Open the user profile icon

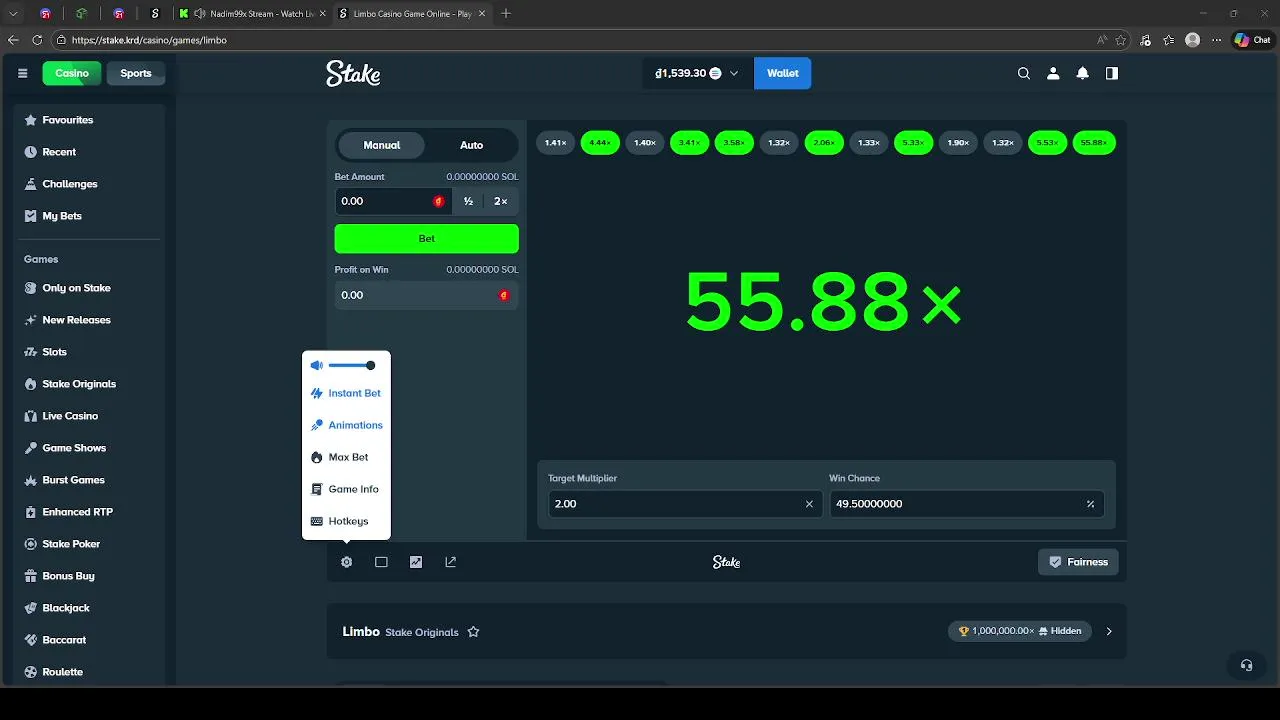tap(1053, 73)
